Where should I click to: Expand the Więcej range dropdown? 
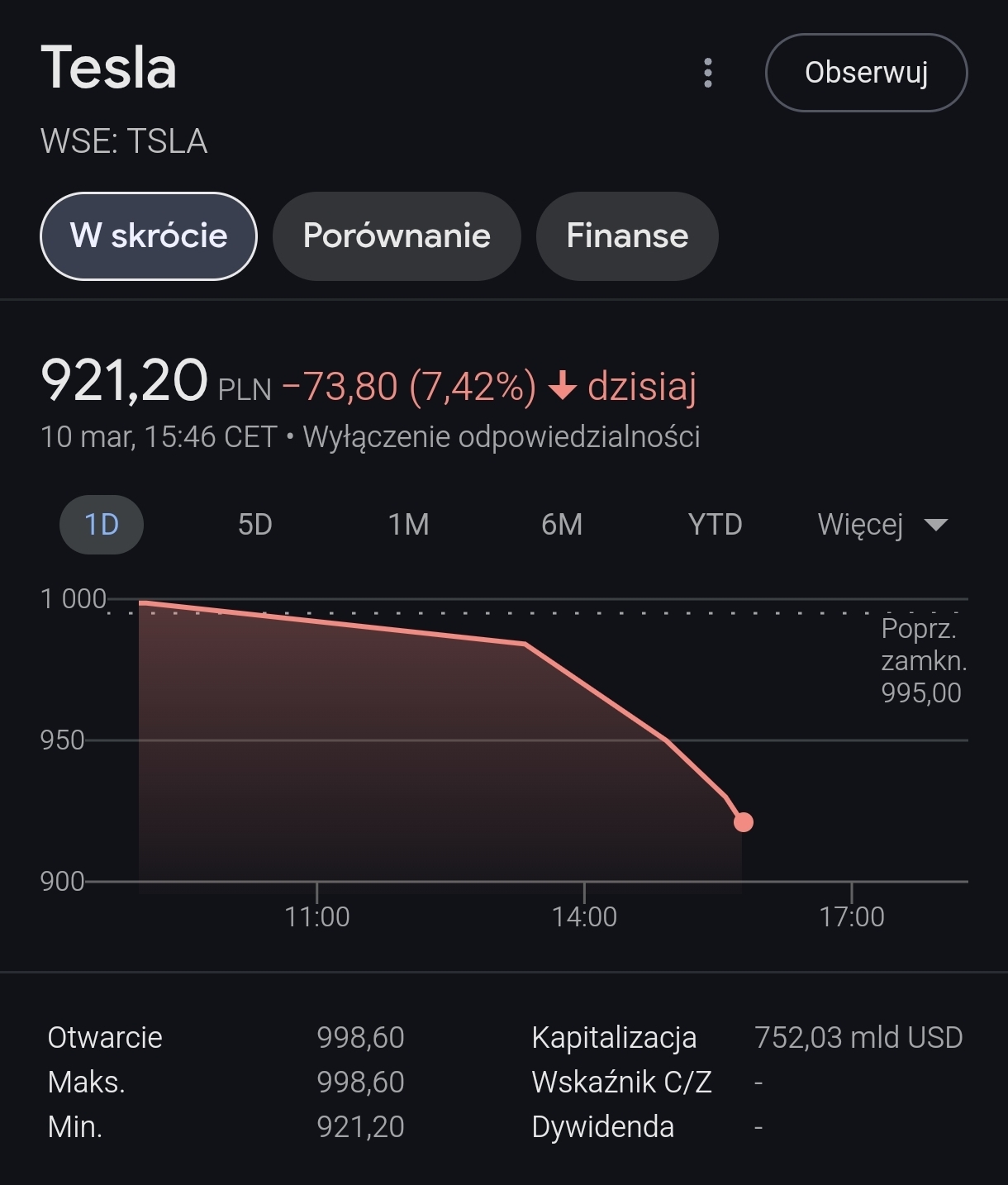pos(861,525)
